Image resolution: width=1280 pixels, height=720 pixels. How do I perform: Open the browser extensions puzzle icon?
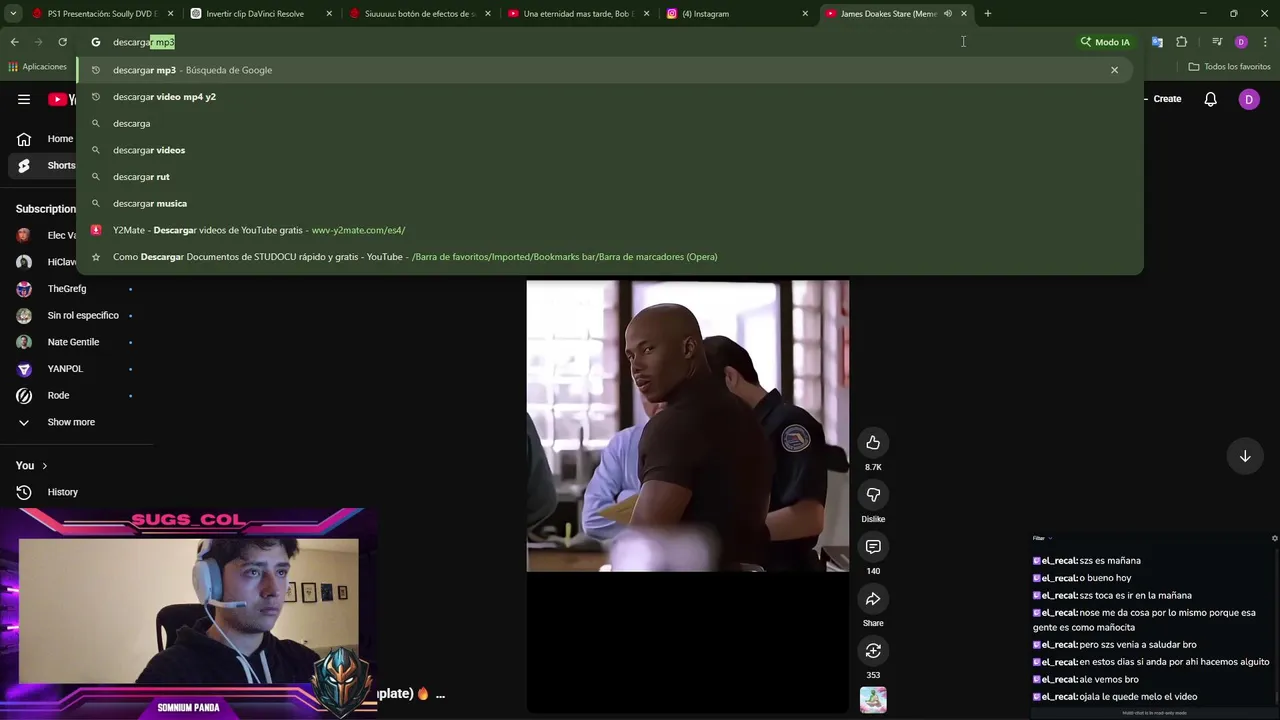(1181, 42)
